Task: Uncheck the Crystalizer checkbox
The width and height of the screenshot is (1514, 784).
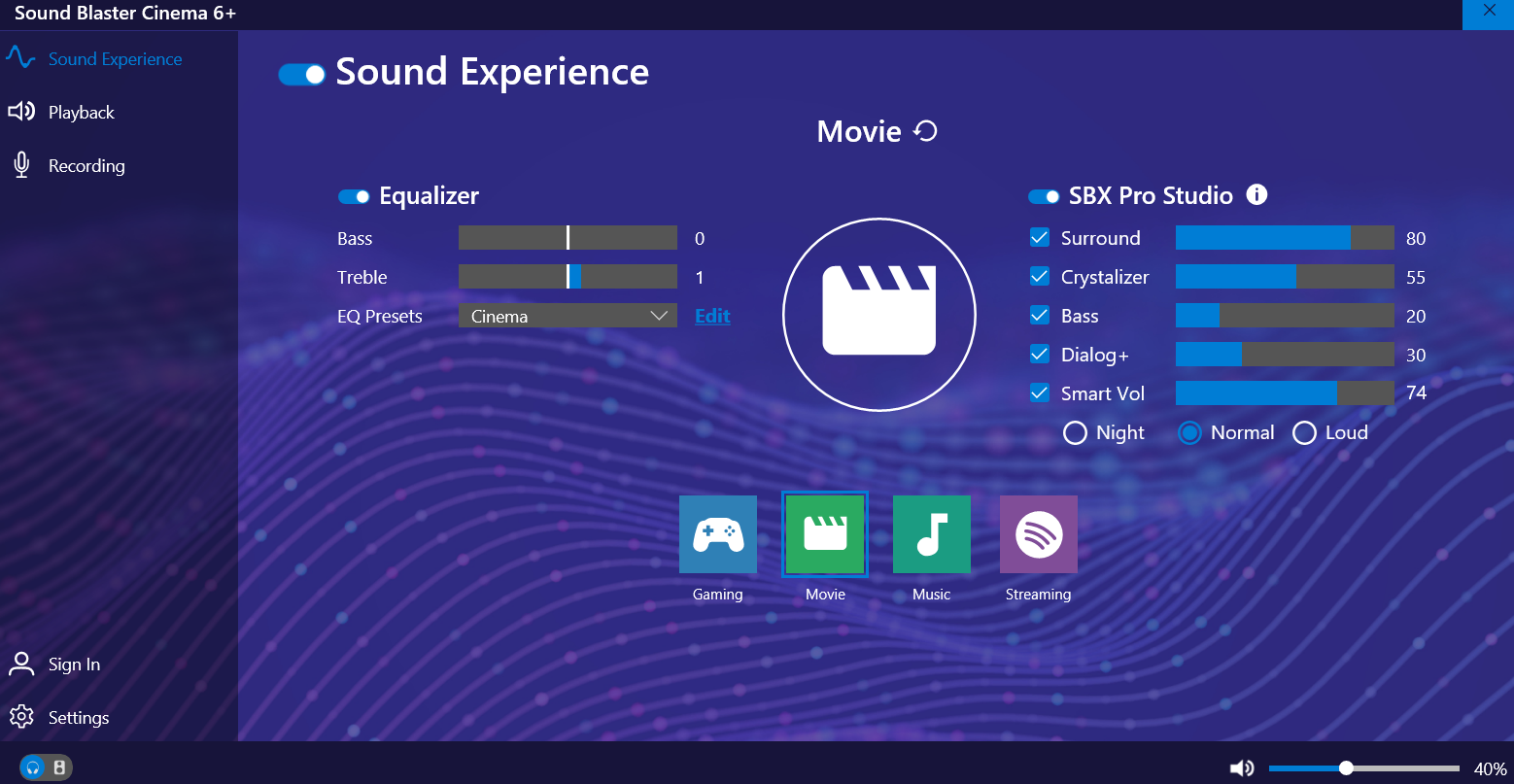Action: (x=1040, y=277)
